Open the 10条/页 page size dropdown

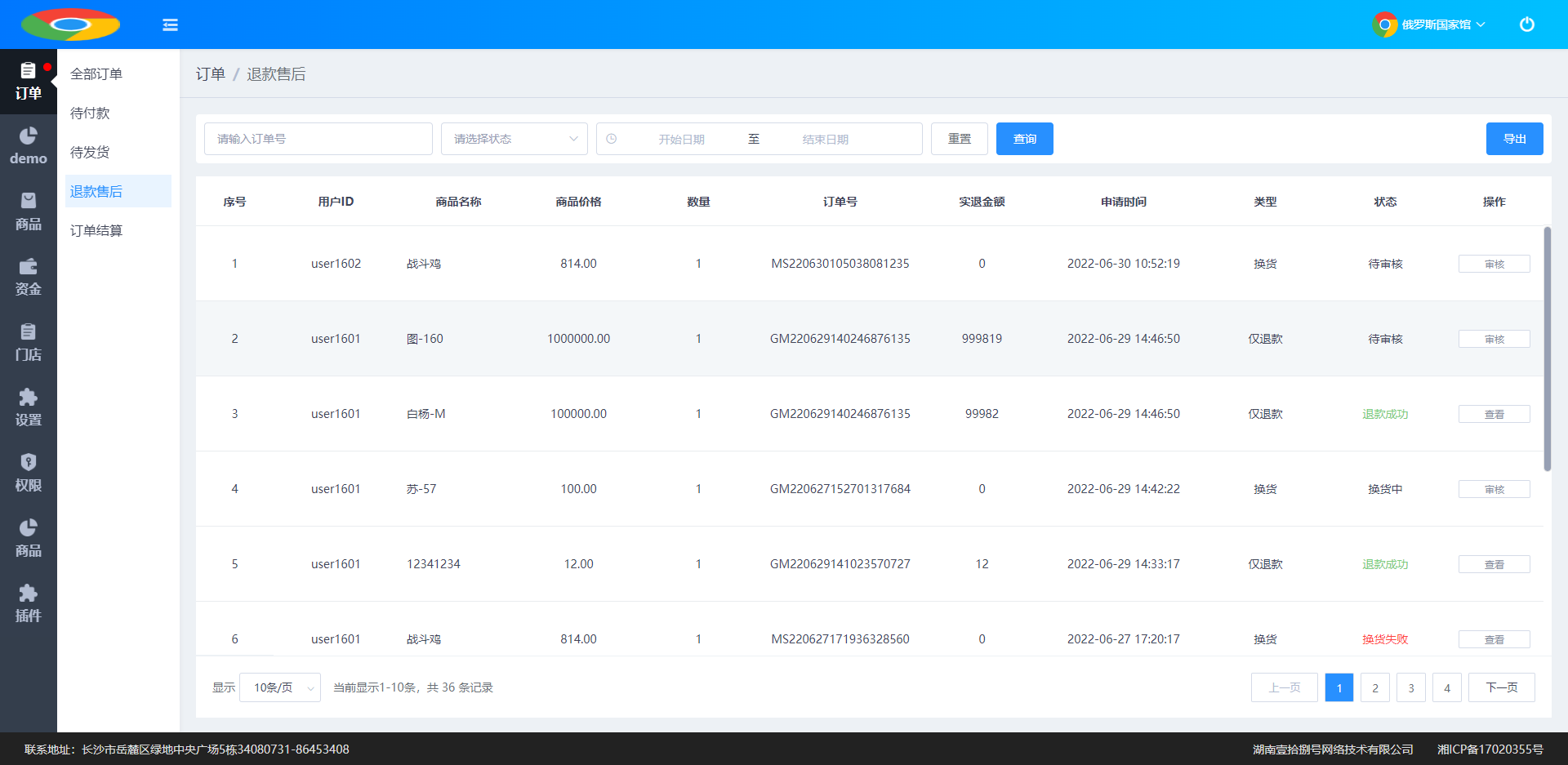pos(280,687)
